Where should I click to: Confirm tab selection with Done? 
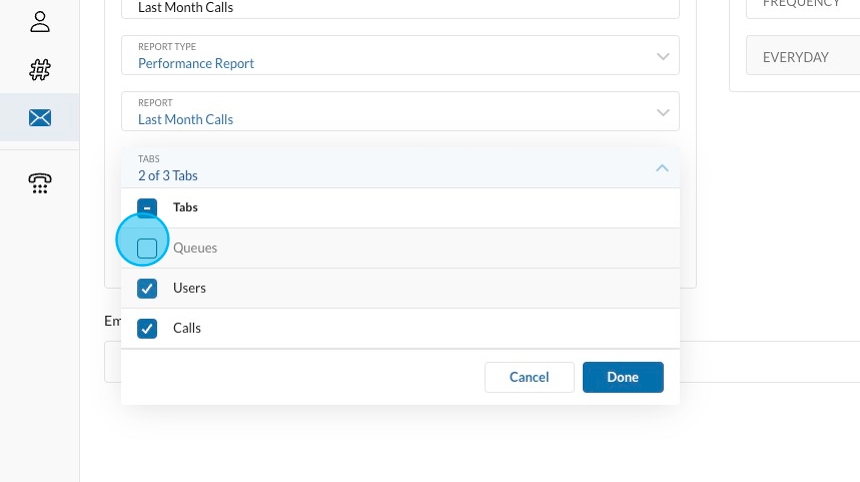point(623,377)
